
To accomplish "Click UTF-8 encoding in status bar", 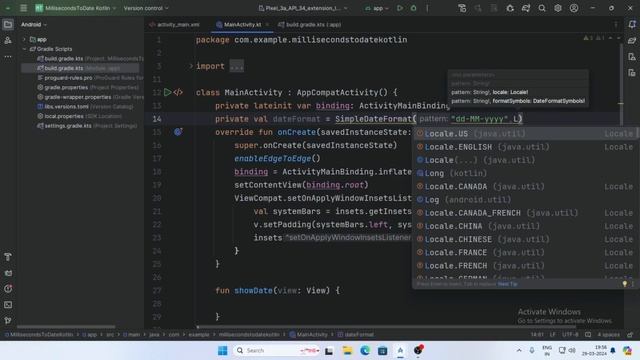I will (x=570, y=335).
